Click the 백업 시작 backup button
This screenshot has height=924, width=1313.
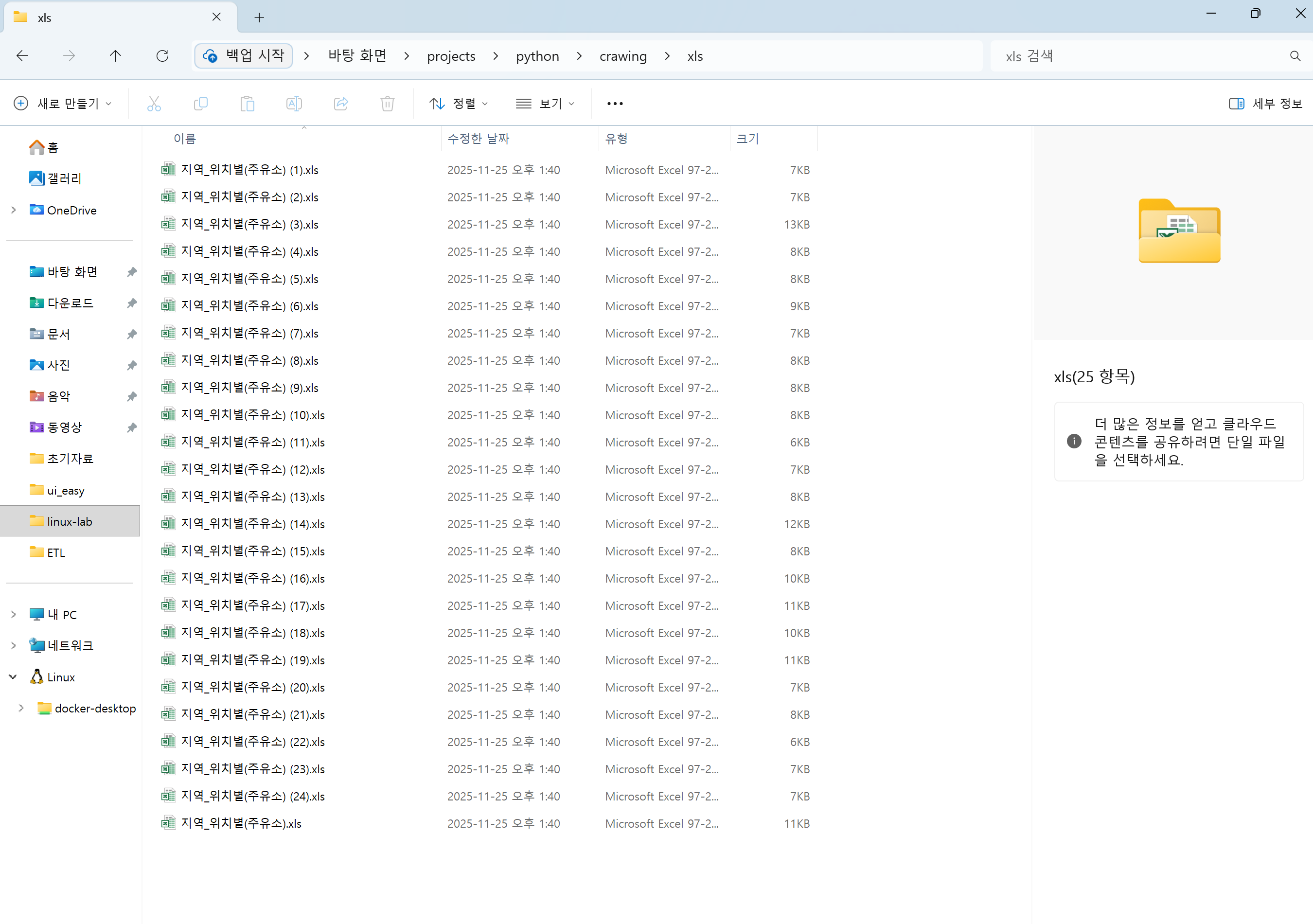tap(244, 55)
